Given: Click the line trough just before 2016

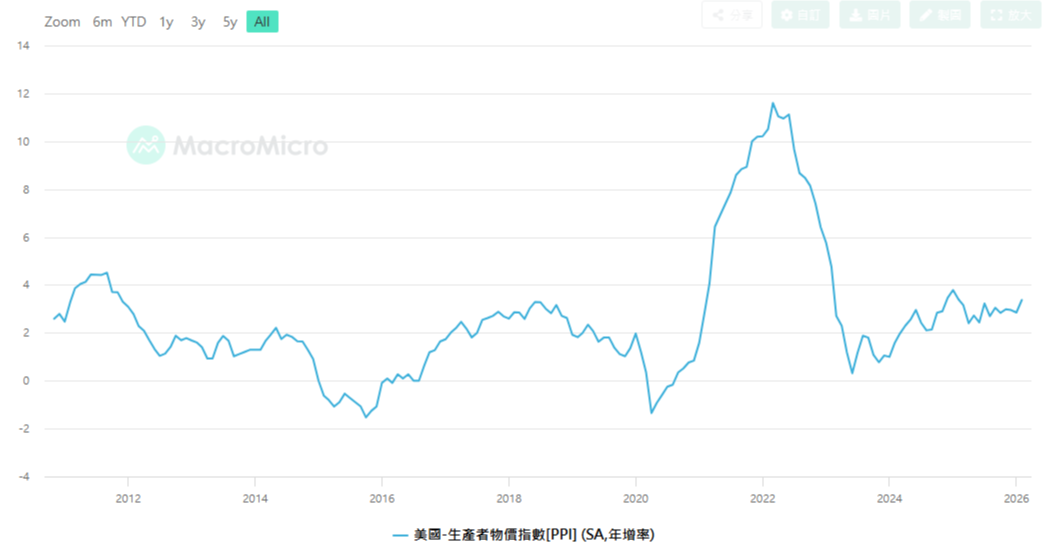Looking at the screenshot, I should pyautogui.click(x=366, y=416).
